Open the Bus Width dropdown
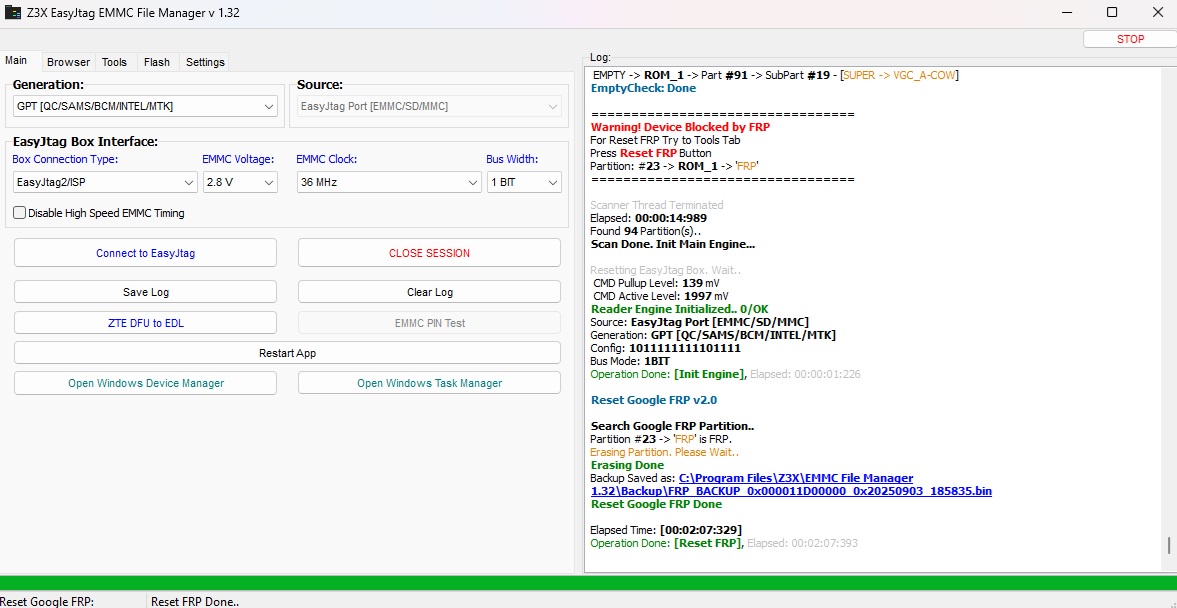The width and height of the screenshot is (1177, 608). pos(523,183)
